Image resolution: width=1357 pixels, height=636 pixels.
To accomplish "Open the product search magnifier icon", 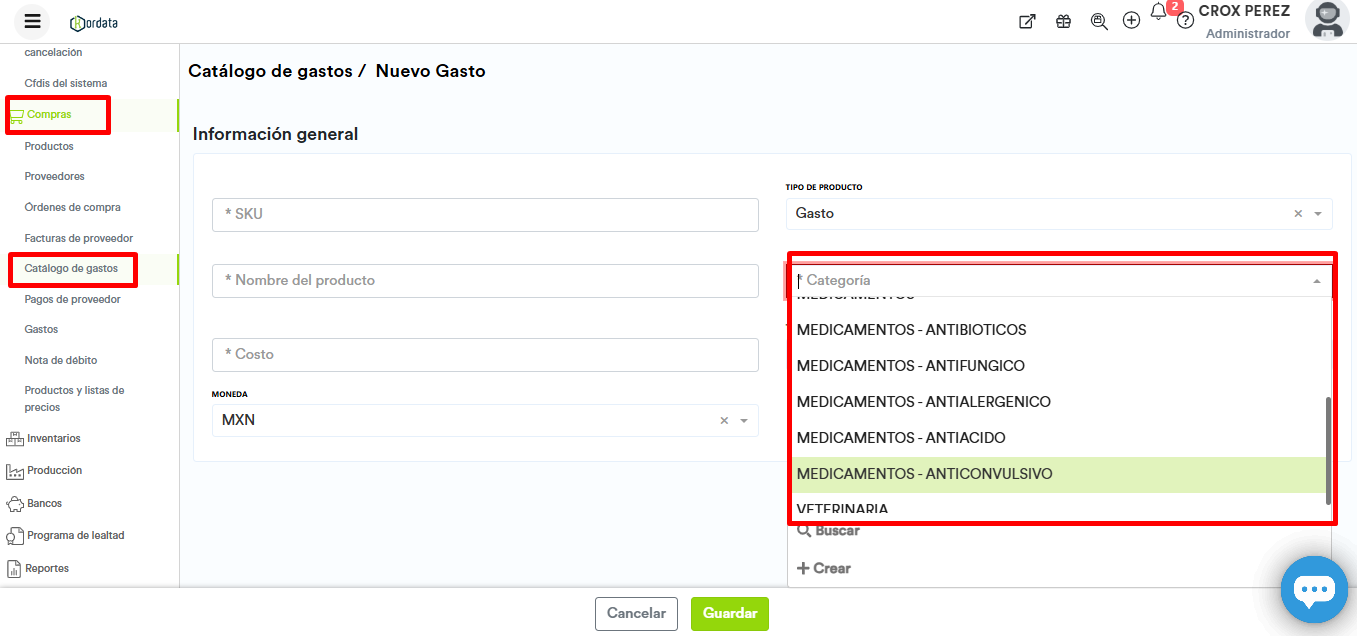I will point(1099,21).
